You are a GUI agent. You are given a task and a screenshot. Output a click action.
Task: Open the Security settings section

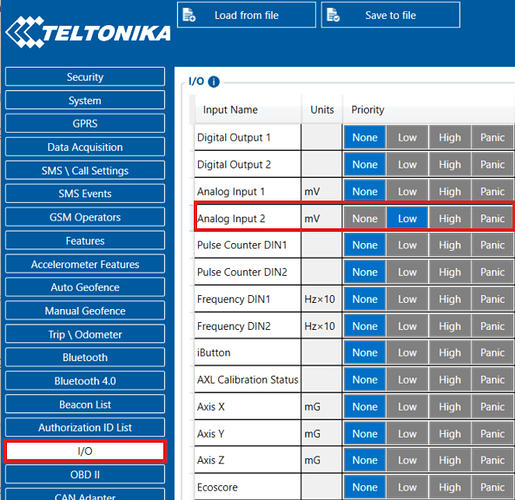[85, 77]
